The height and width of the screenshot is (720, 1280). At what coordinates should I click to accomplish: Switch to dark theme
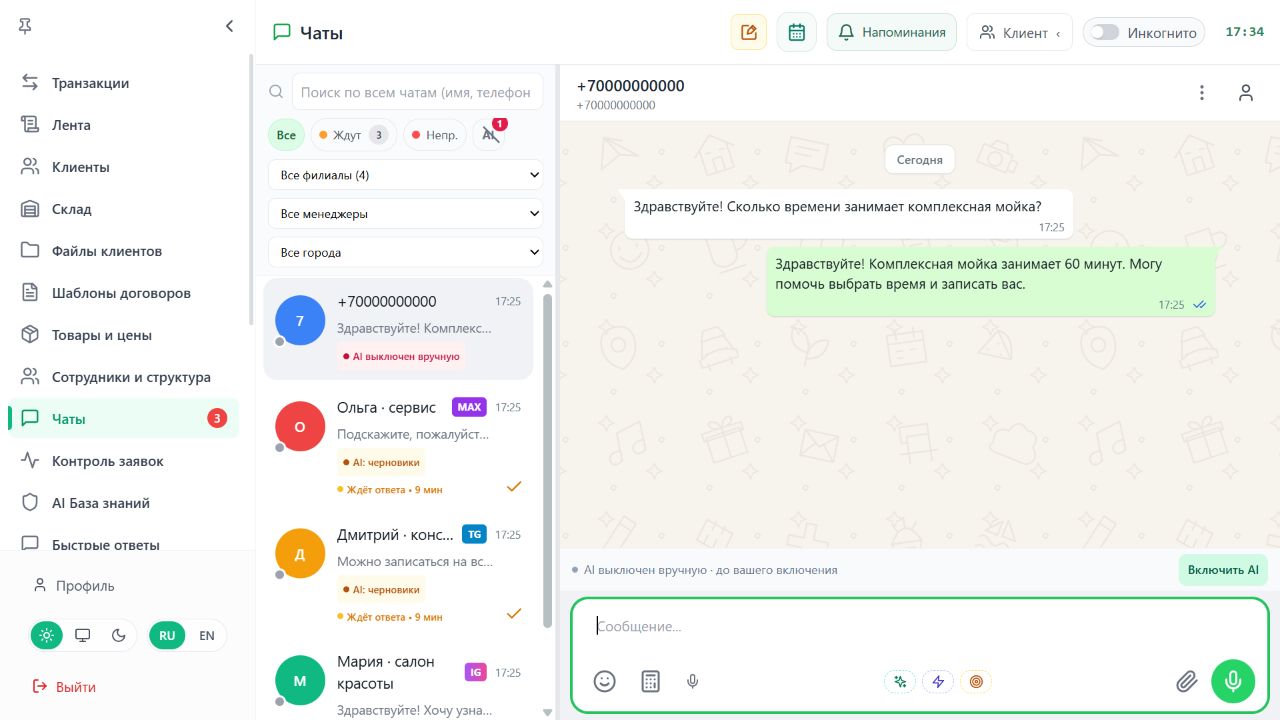click(x=119, y=635)
